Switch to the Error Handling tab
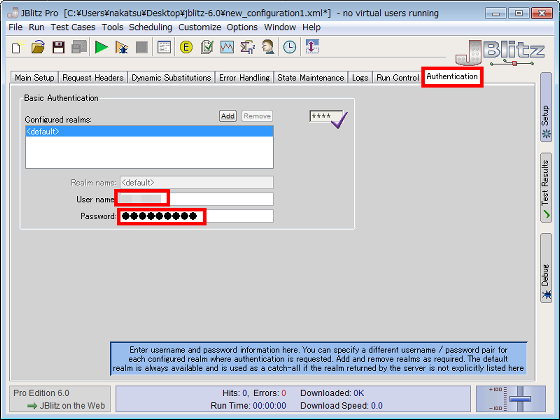The width and height of the screenshot is (560, 420). (244, 78)
